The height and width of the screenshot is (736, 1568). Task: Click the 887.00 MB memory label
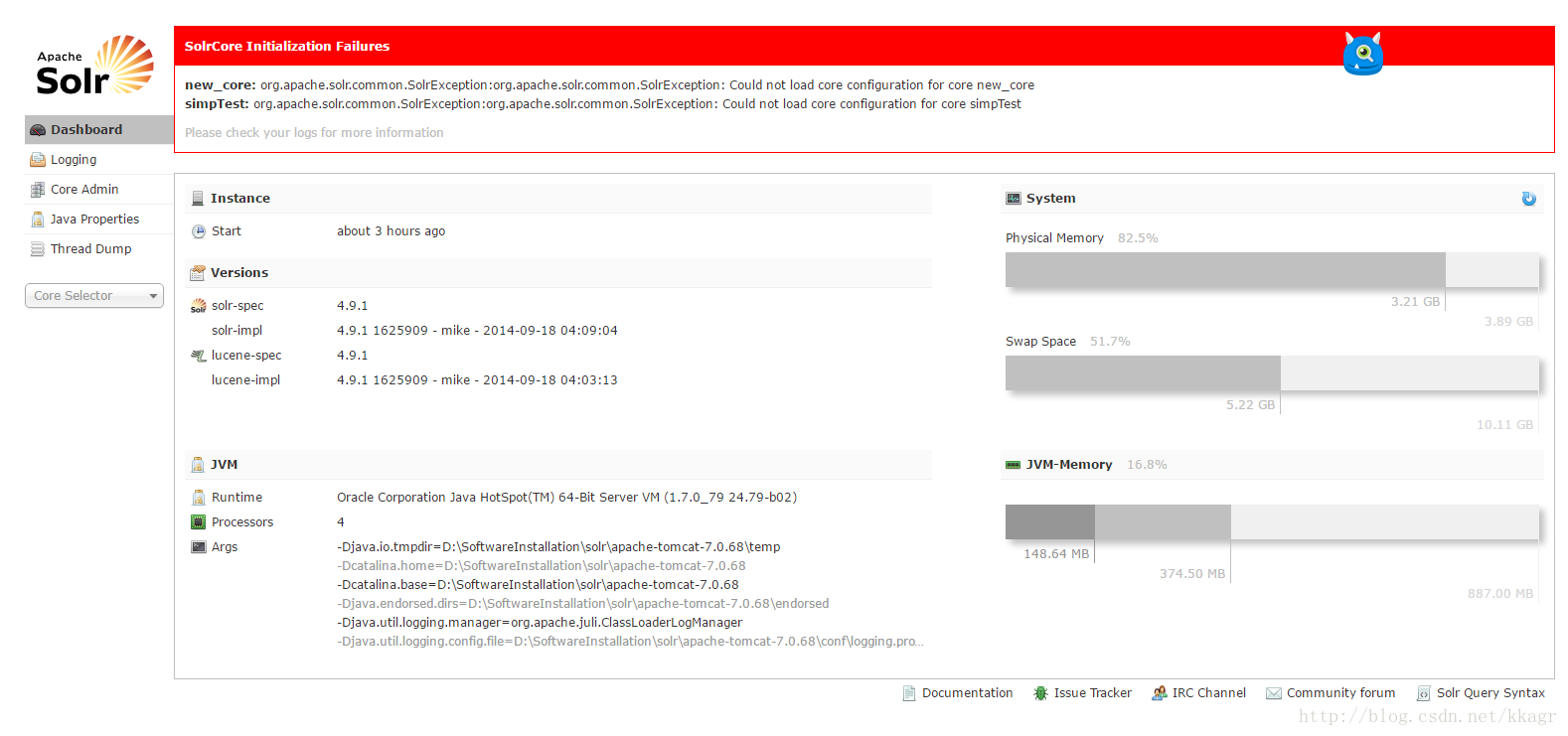point(1500,594)
